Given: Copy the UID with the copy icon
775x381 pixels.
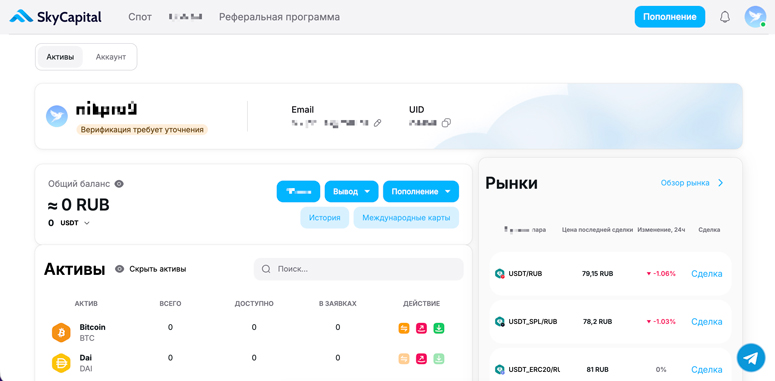Looking at the screenshot, I should coord(446,123).
